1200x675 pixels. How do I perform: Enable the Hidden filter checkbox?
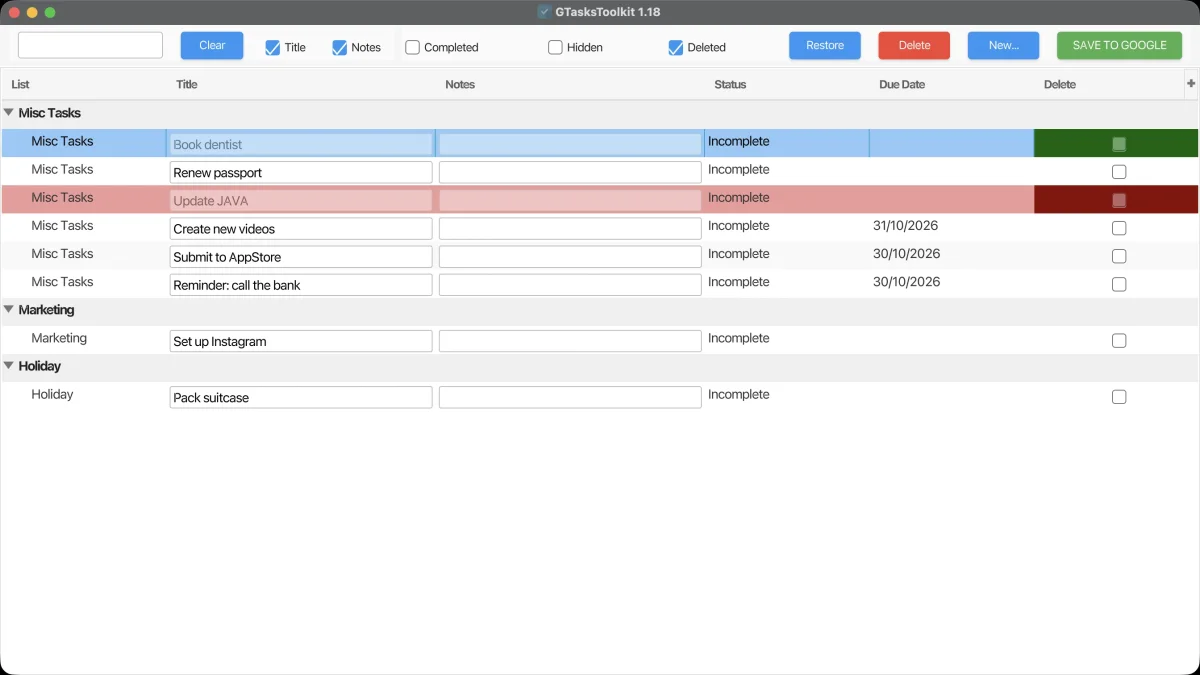click(x=555, y=47)
